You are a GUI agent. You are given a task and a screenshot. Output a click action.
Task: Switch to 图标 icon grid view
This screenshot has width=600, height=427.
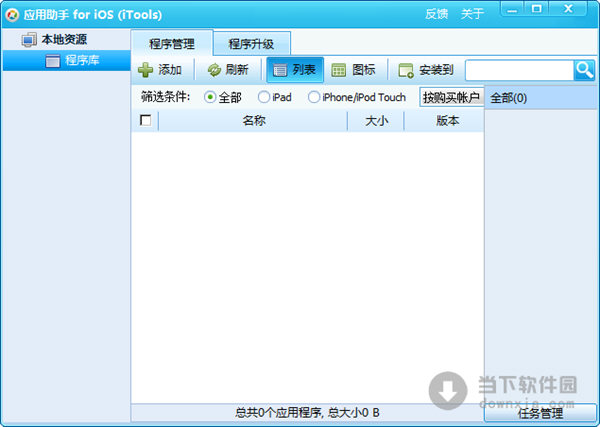point(353,70)
